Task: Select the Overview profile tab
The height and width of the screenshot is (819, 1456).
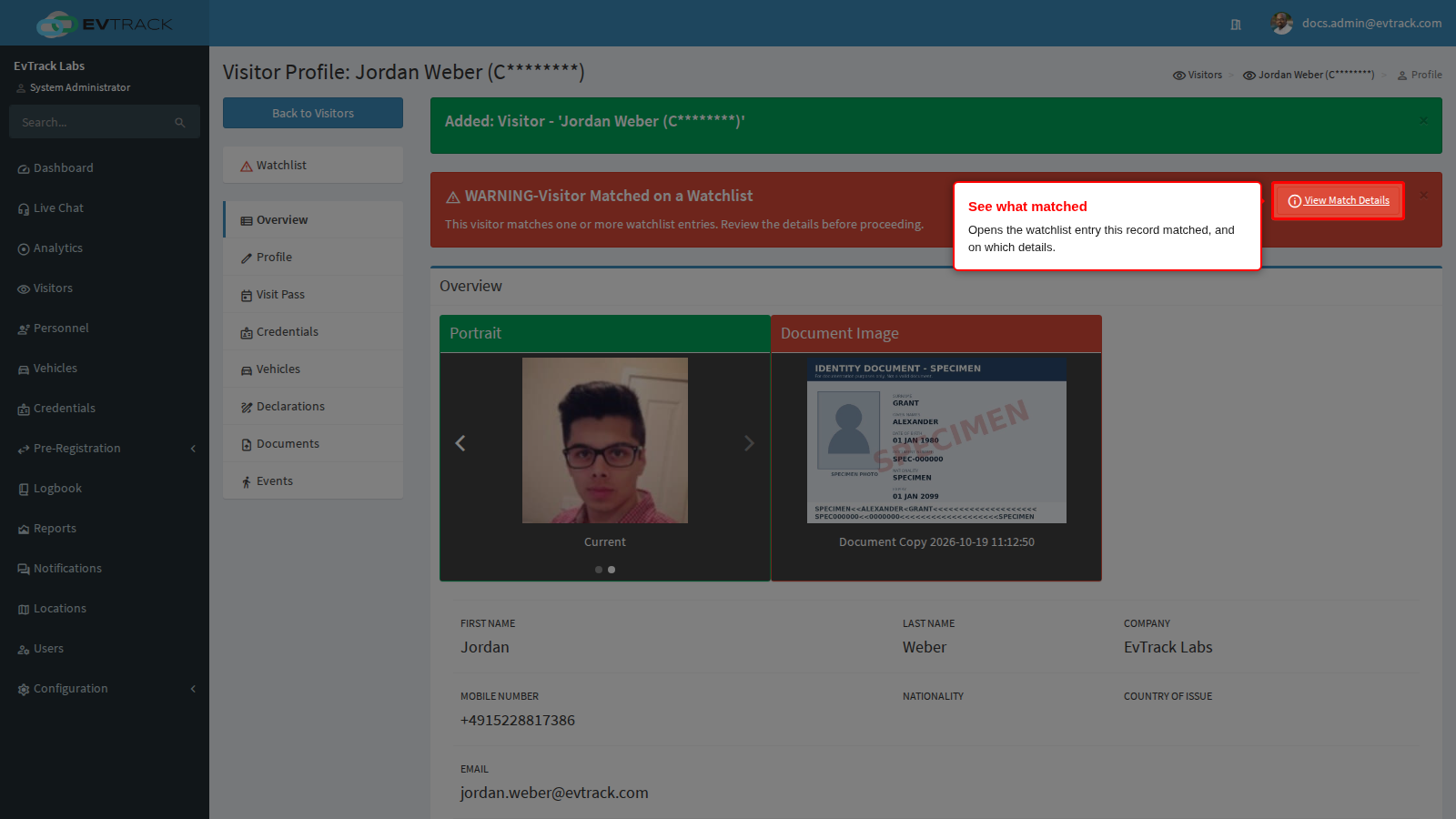Action: pyautogui.click(x=314, y=220)
